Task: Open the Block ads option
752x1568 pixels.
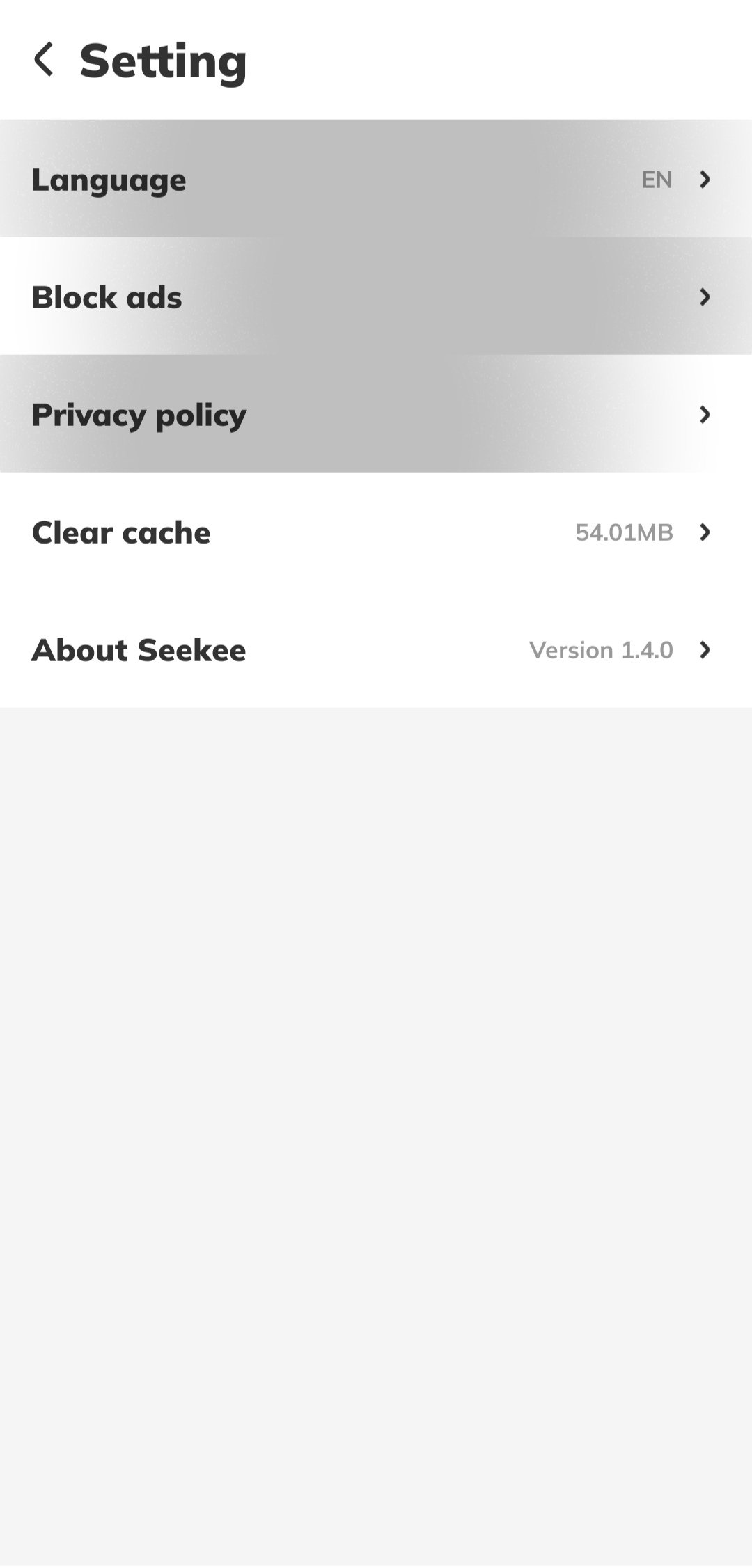Action: coord(376,296)
